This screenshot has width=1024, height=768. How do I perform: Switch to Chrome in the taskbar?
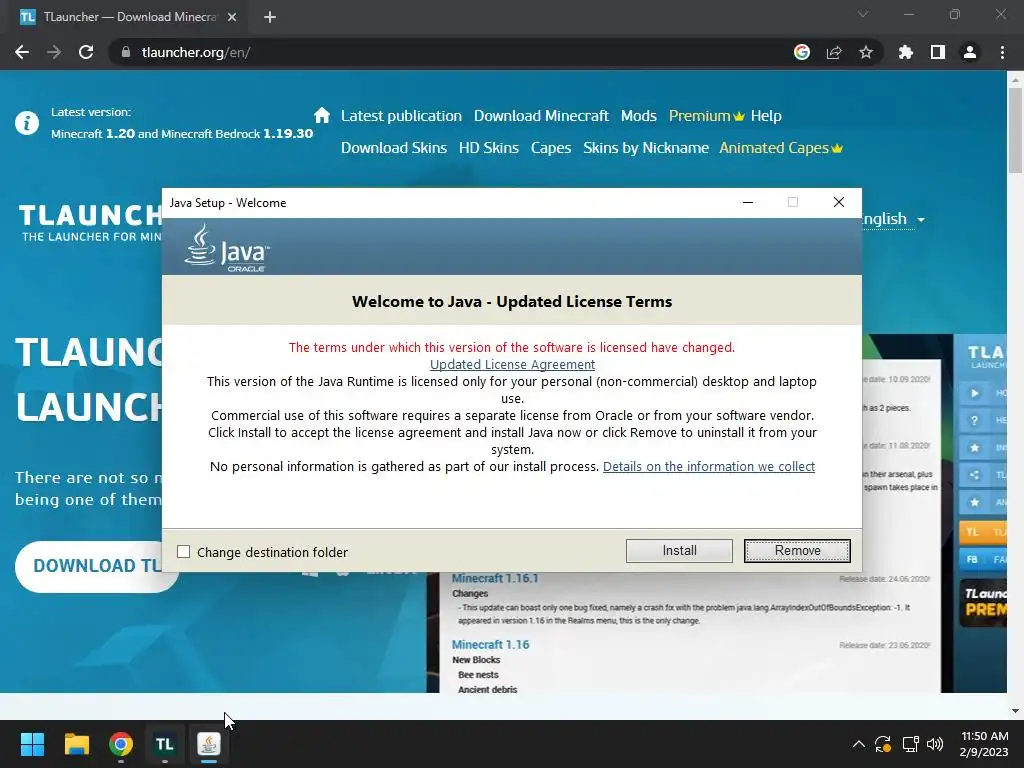click(x=121, y=744)
